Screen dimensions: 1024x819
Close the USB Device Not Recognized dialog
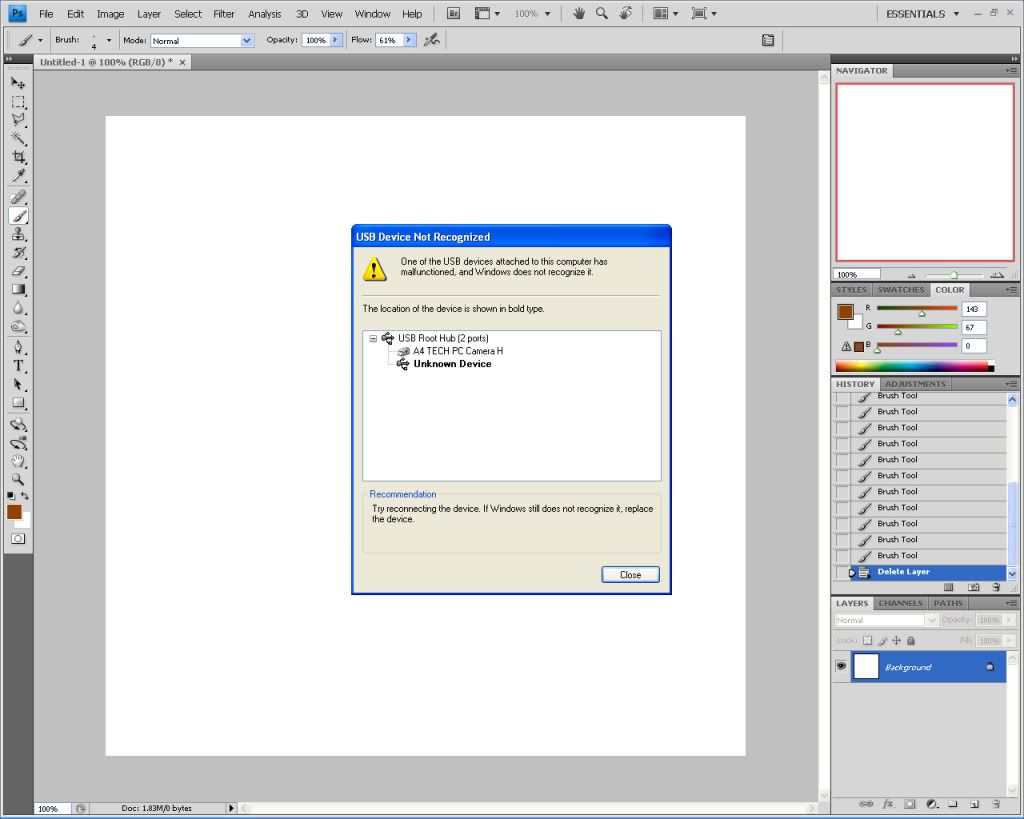point(630,575)
